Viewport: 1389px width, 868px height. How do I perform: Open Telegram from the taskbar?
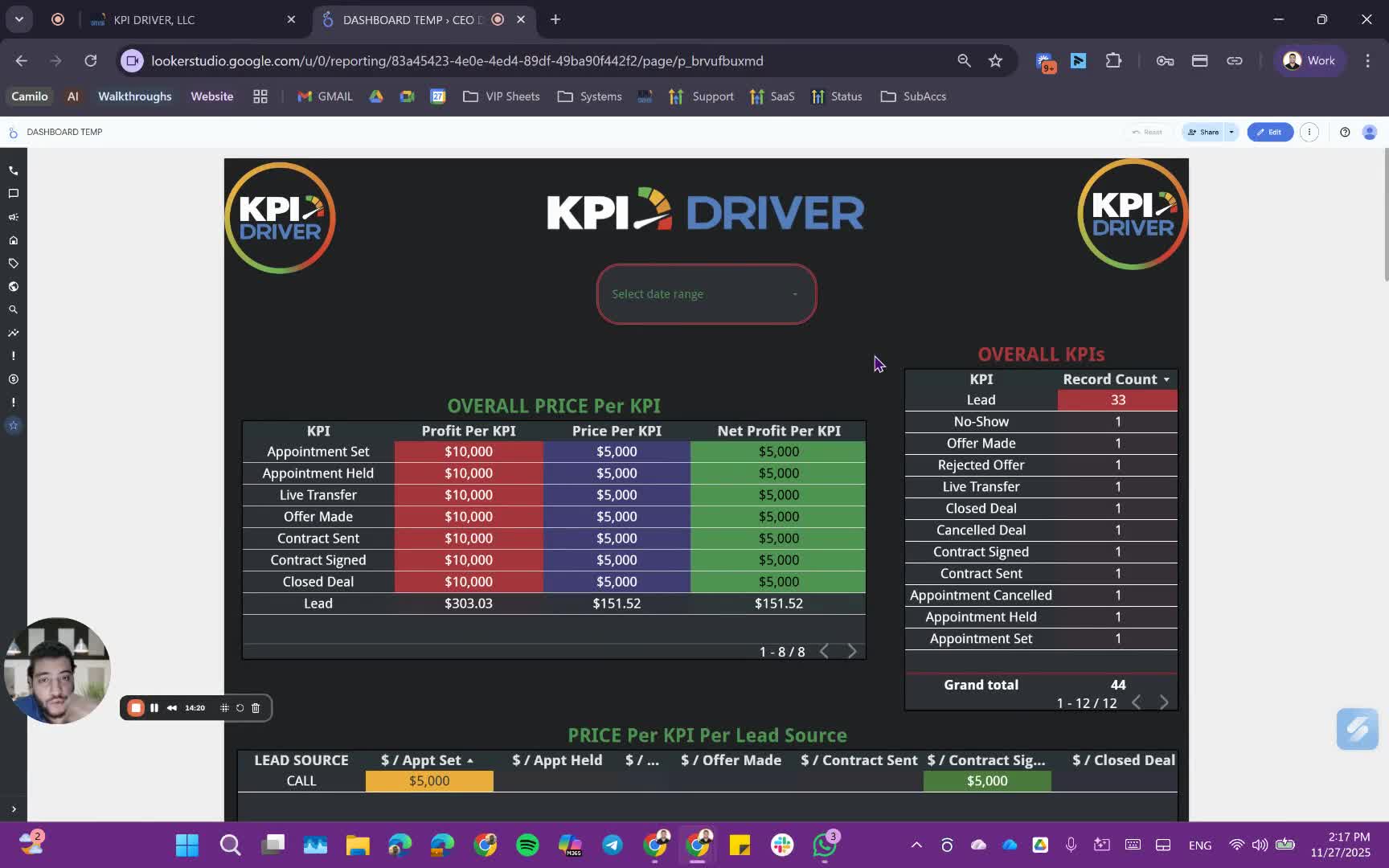pyautogui.click(x=613, y=845)
